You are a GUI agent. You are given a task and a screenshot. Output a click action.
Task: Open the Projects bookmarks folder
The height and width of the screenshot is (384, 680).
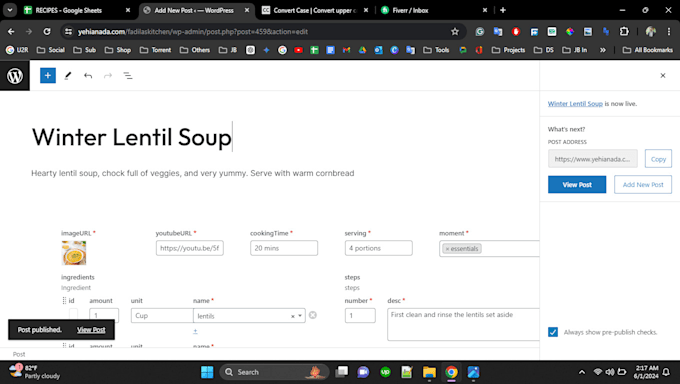tap(508, 50)
